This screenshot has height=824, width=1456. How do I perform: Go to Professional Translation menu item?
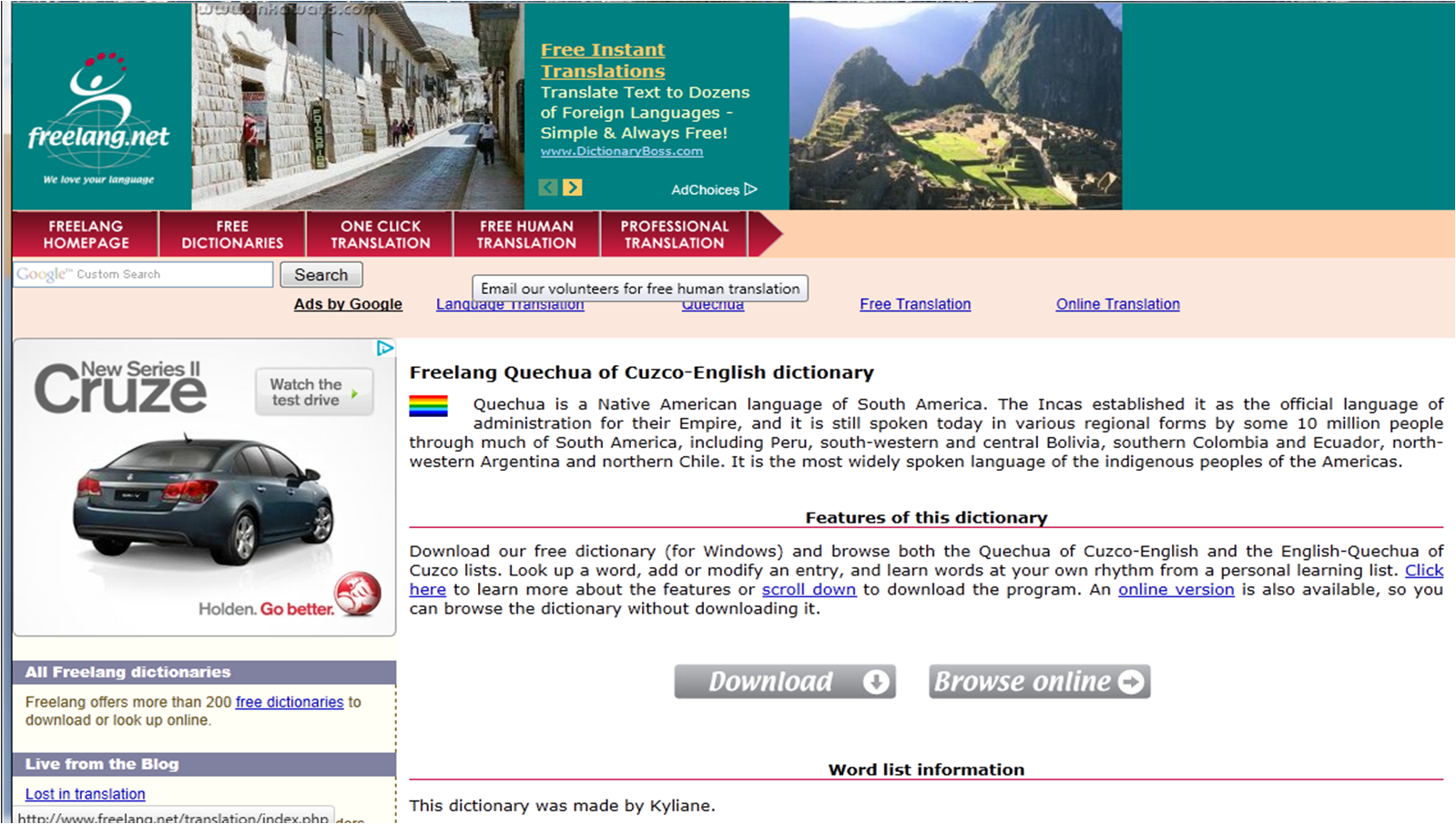click(x=674, y=234)
